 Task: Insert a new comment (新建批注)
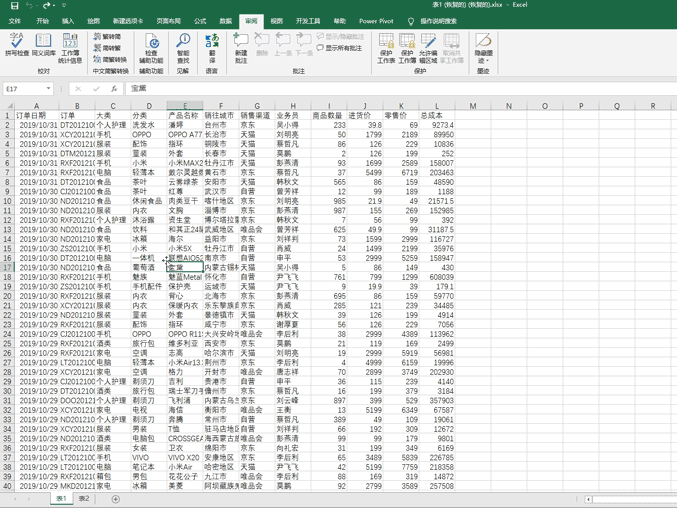(x=241, y=48)
